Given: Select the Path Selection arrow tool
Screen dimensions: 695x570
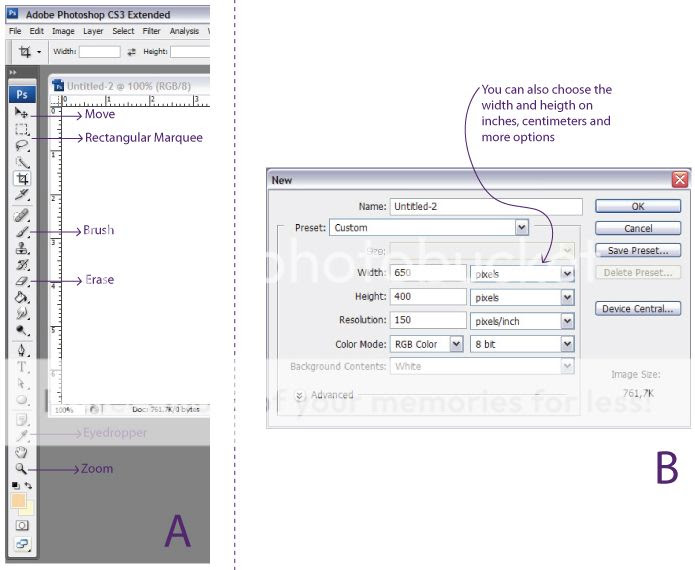Looking at the screenshot, I should pyautogui.click(x=21, y=383).
